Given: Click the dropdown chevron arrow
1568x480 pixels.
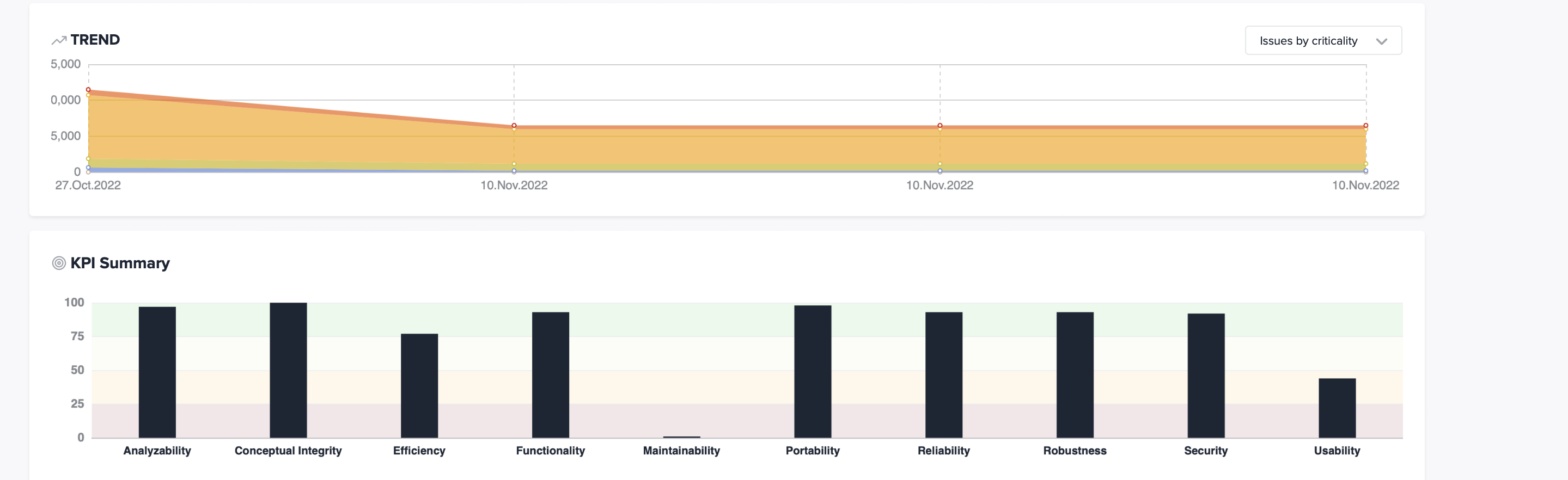Looking at the screenshot, I should [x=1381, y=41].
